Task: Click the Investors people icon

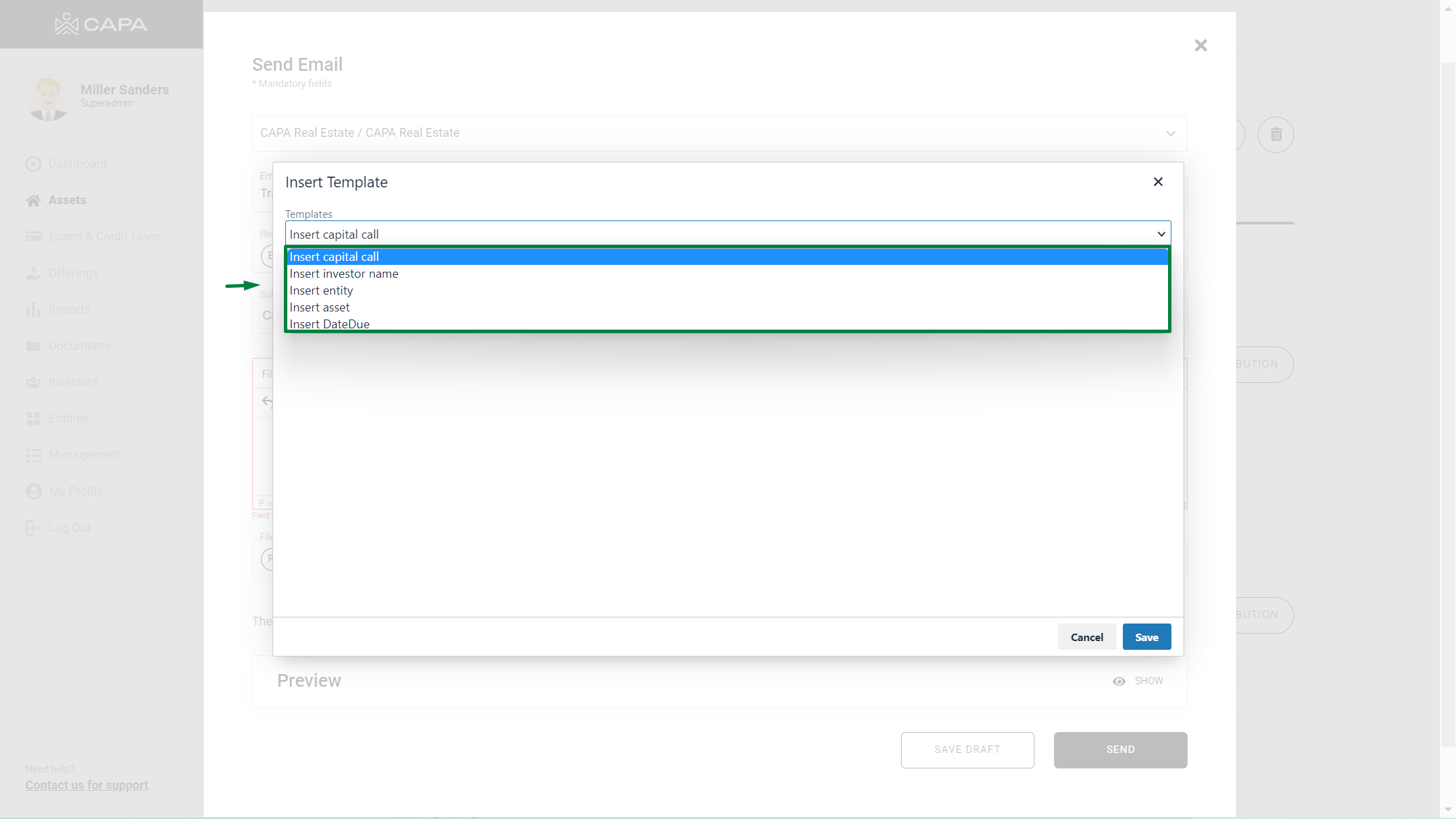Action: click(33, 382)
